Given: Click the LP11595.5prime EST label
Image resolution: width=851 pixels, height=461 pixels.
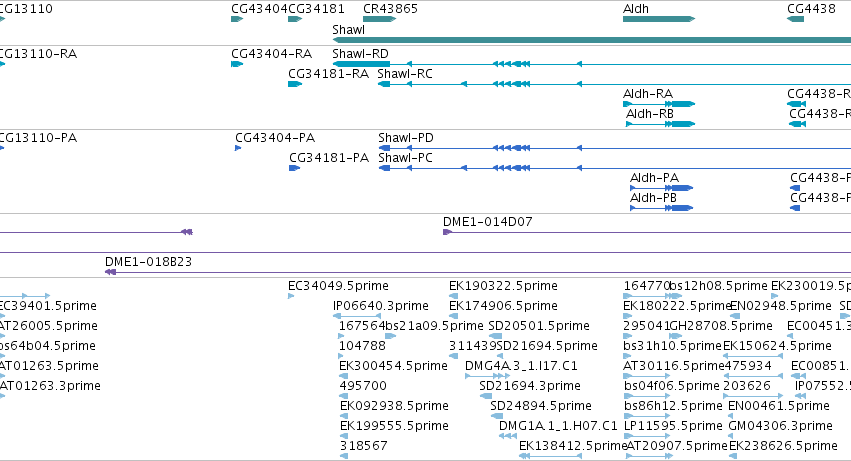Looking at the screenshot, I should [x=674, y=427].
